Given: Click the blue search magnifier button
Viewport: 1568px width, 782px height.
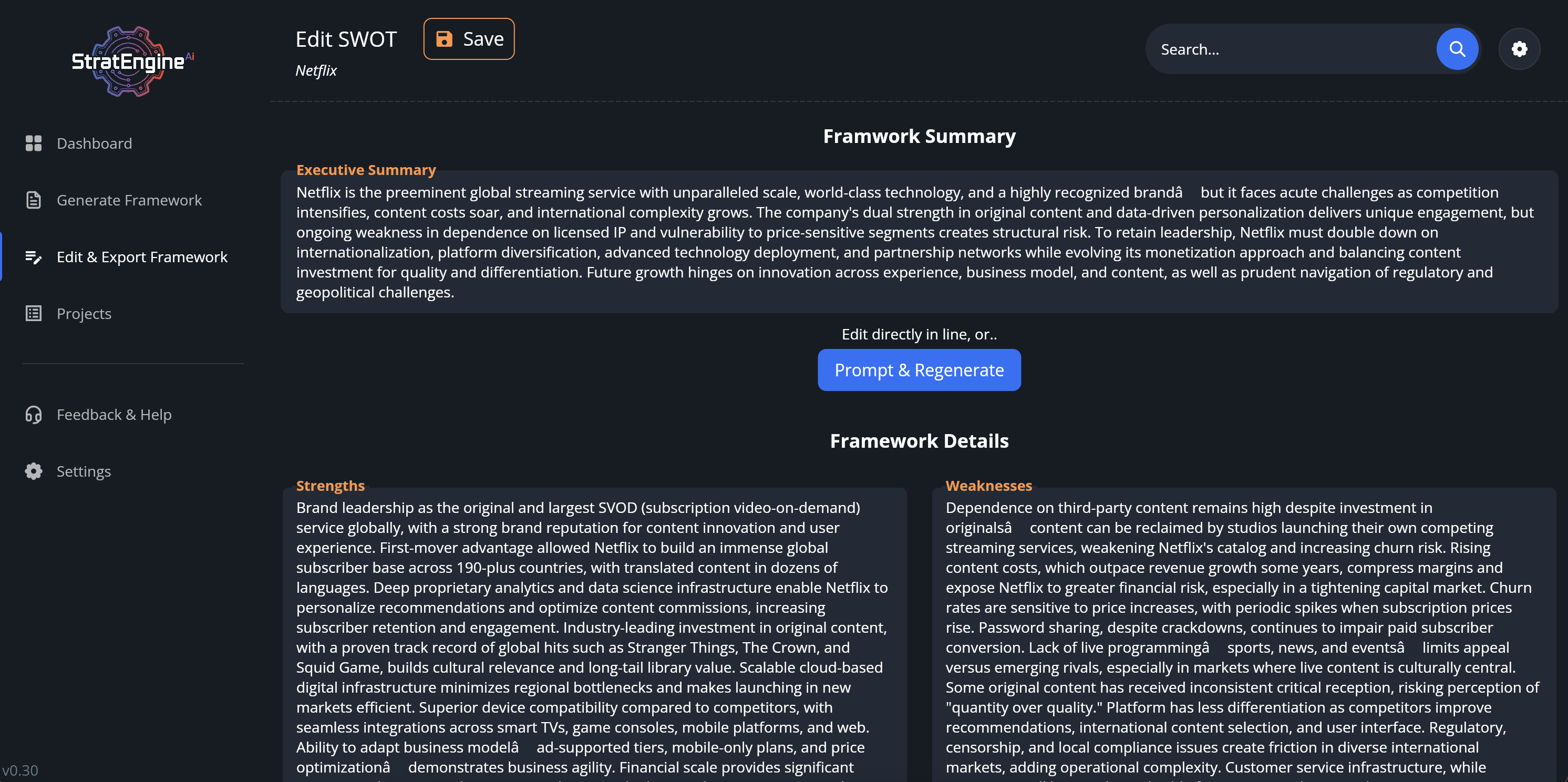Looking at the screenshot, I should click(x=1457, y=49).
